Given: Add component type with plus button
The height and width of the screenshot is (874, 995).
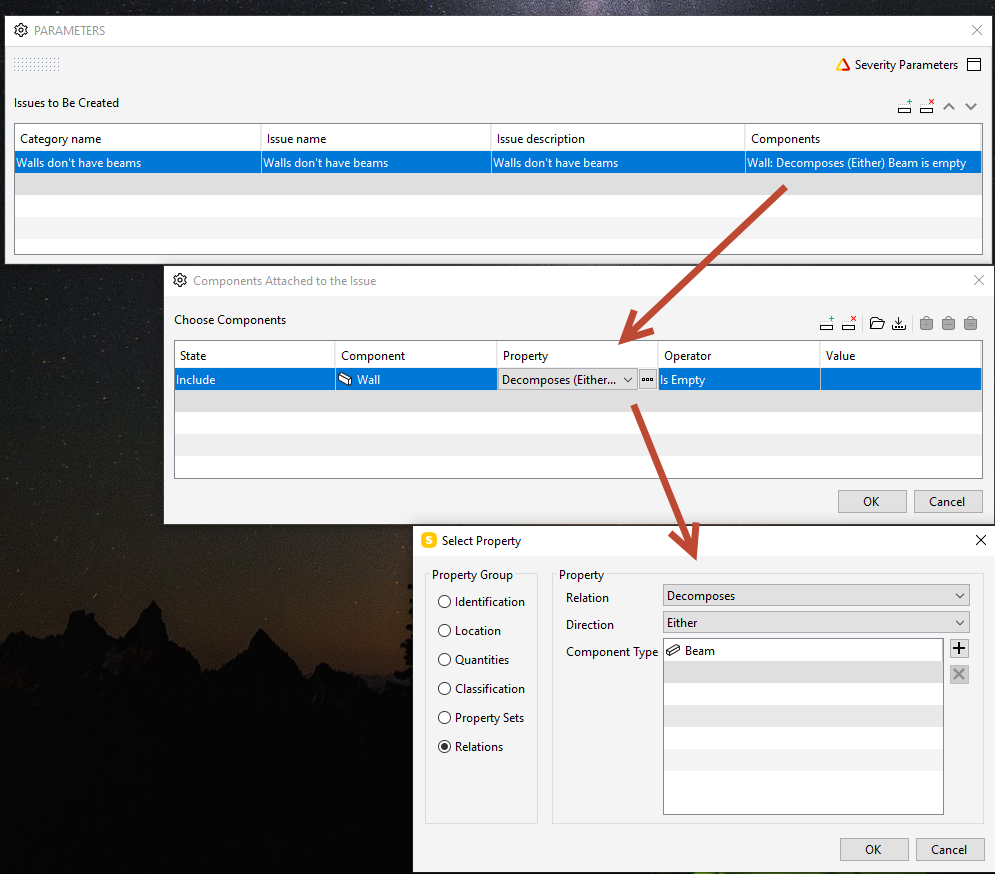Looking at the screenshot, I should (x=959, y=649).
